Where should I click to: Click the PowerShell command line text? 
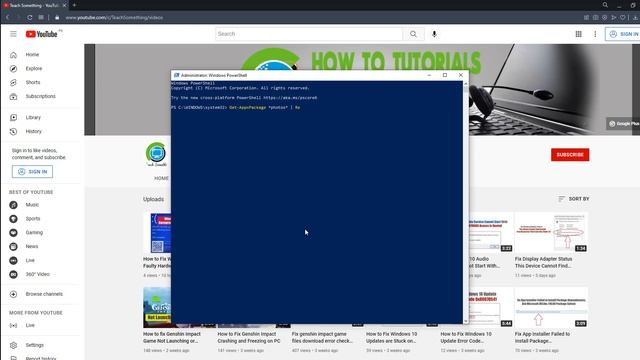(236, 107)
